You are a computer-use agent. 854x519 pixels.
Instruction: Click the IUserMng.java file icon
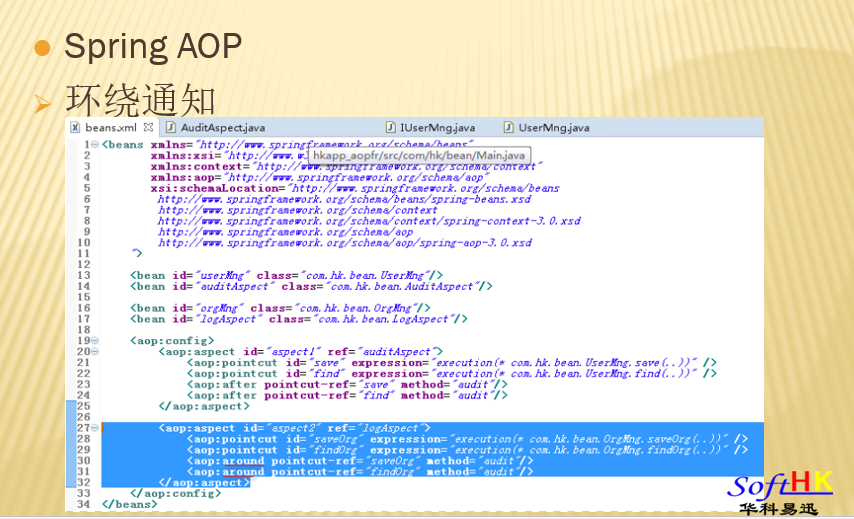(x=391, y=127)
